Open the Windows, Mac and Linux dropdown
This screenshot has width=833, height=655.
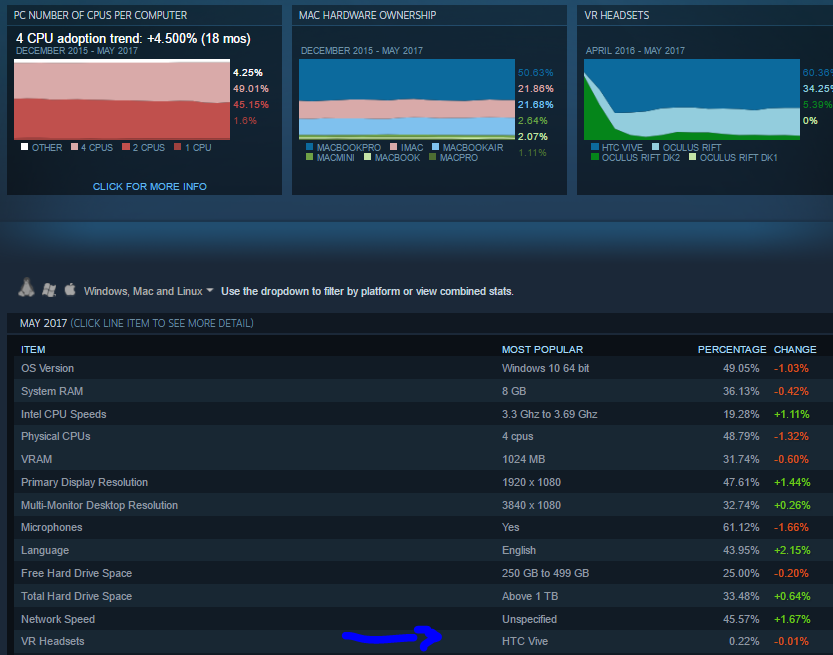(x=148, y=291)
